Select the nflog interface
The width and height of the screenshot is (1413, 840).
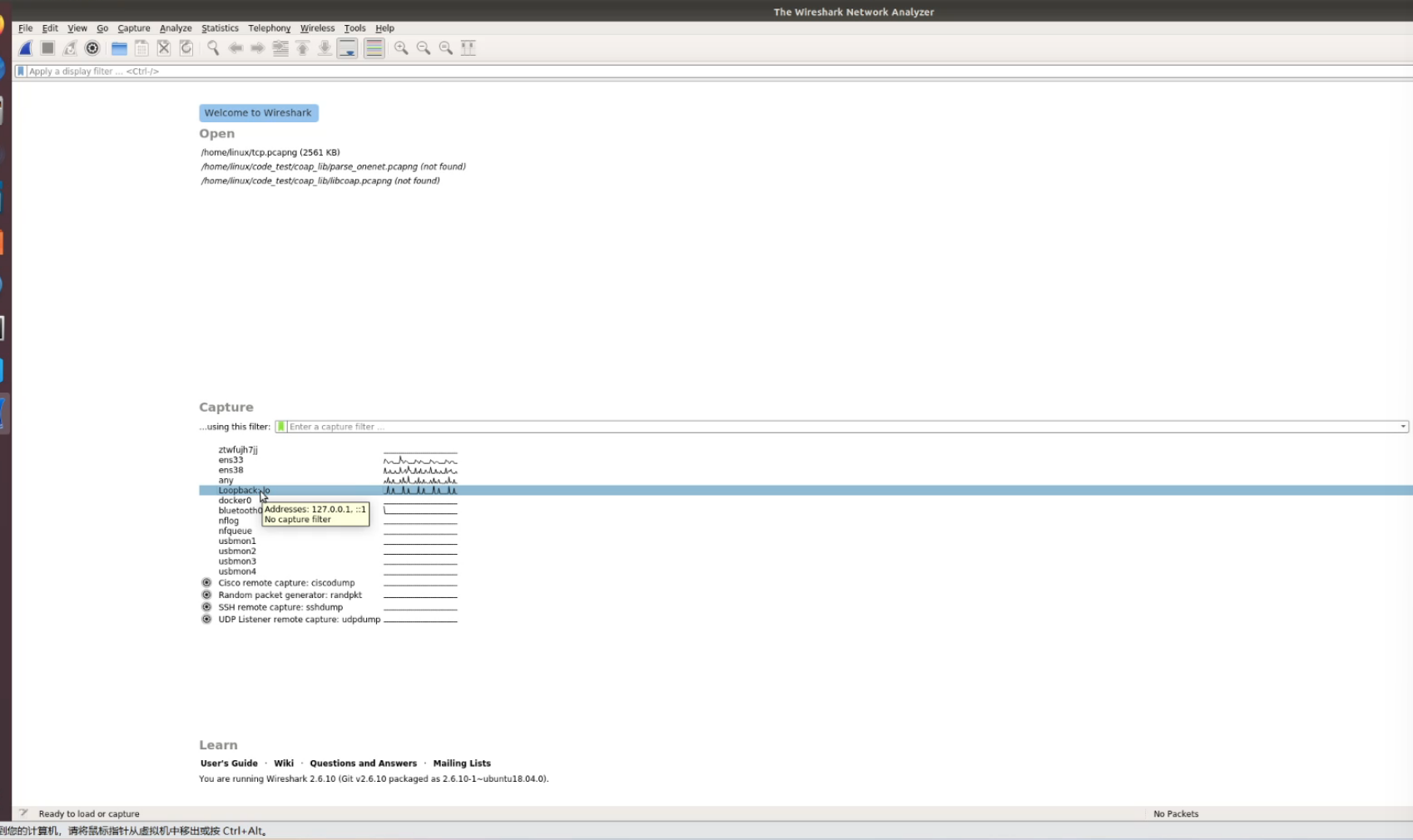pyautogui.click(x=228, y=521)
